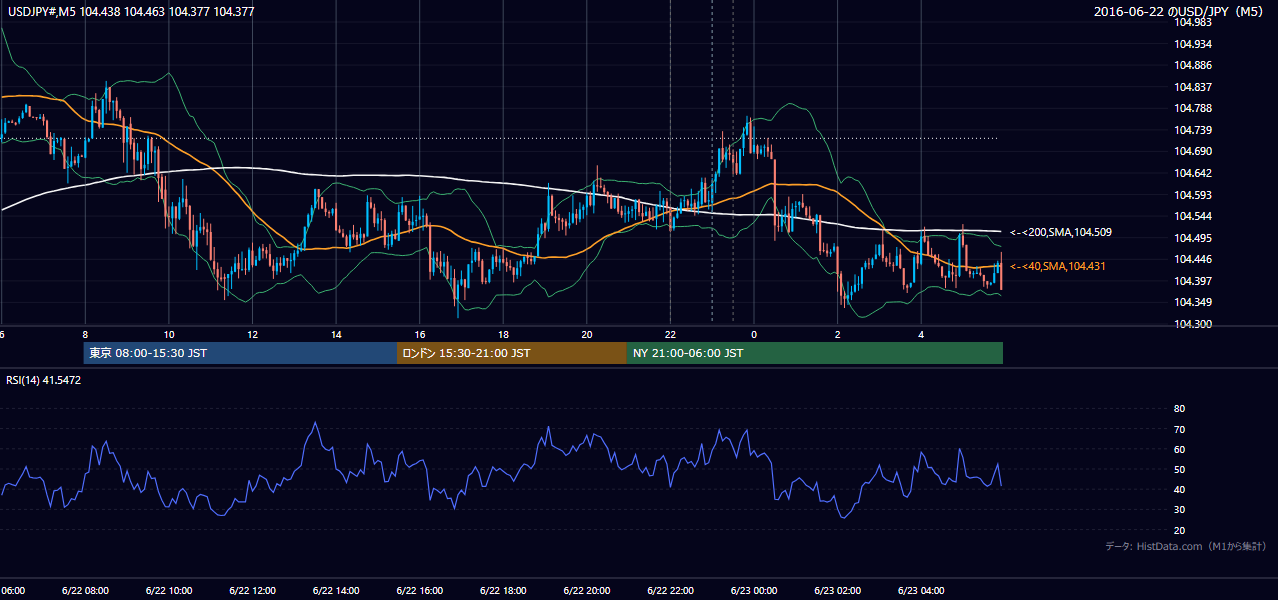Click RSI axis level 80
The height and width of the screenshot is (600, 1278).
coord(1180,409)
